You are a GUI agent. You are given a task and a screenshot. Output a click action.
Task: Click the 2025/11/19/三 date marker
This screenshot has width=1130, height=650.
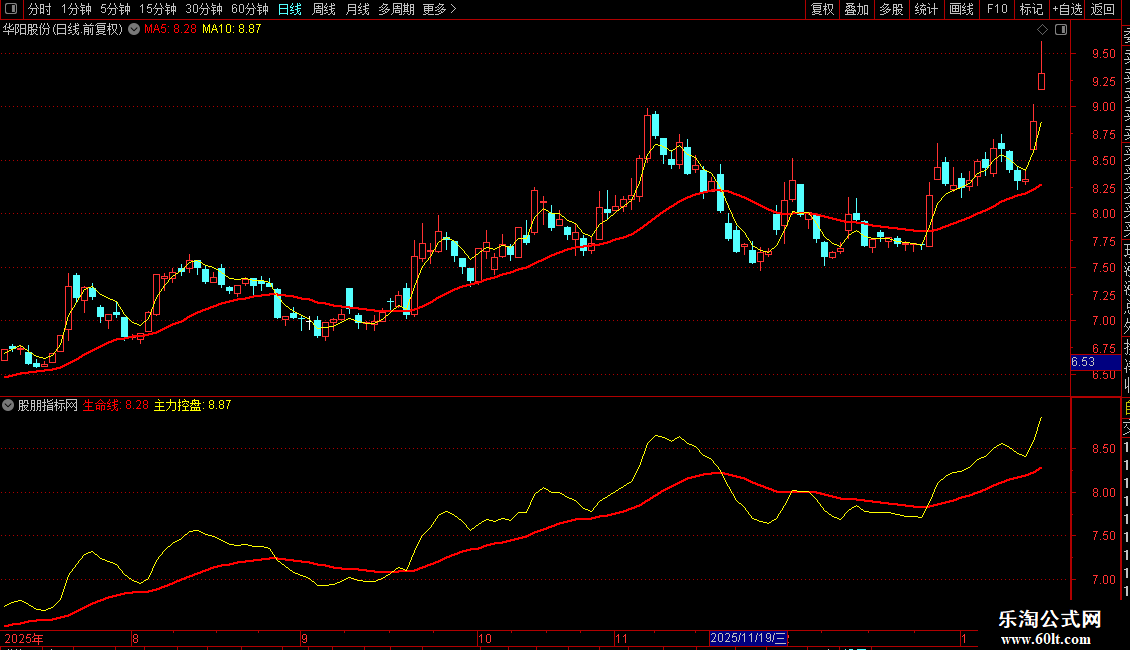click(x=749, y=638)
